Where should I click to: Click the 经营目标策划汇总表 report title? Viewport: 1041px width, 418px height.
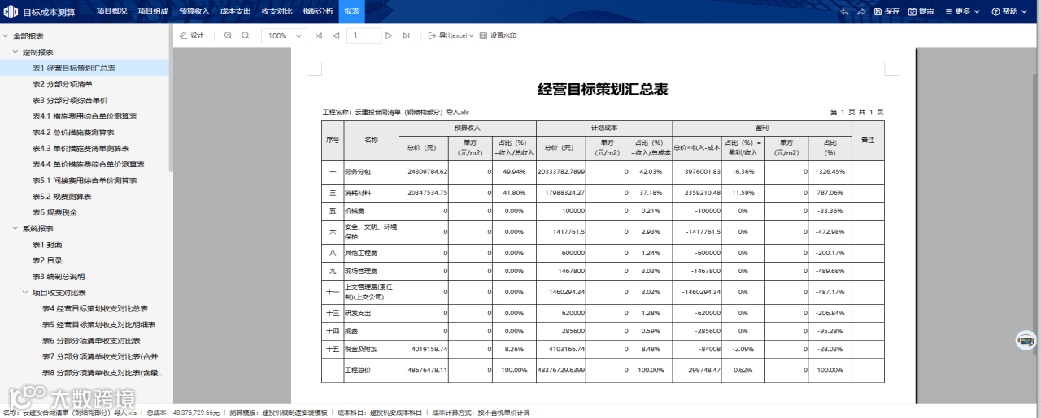[603, 90]
